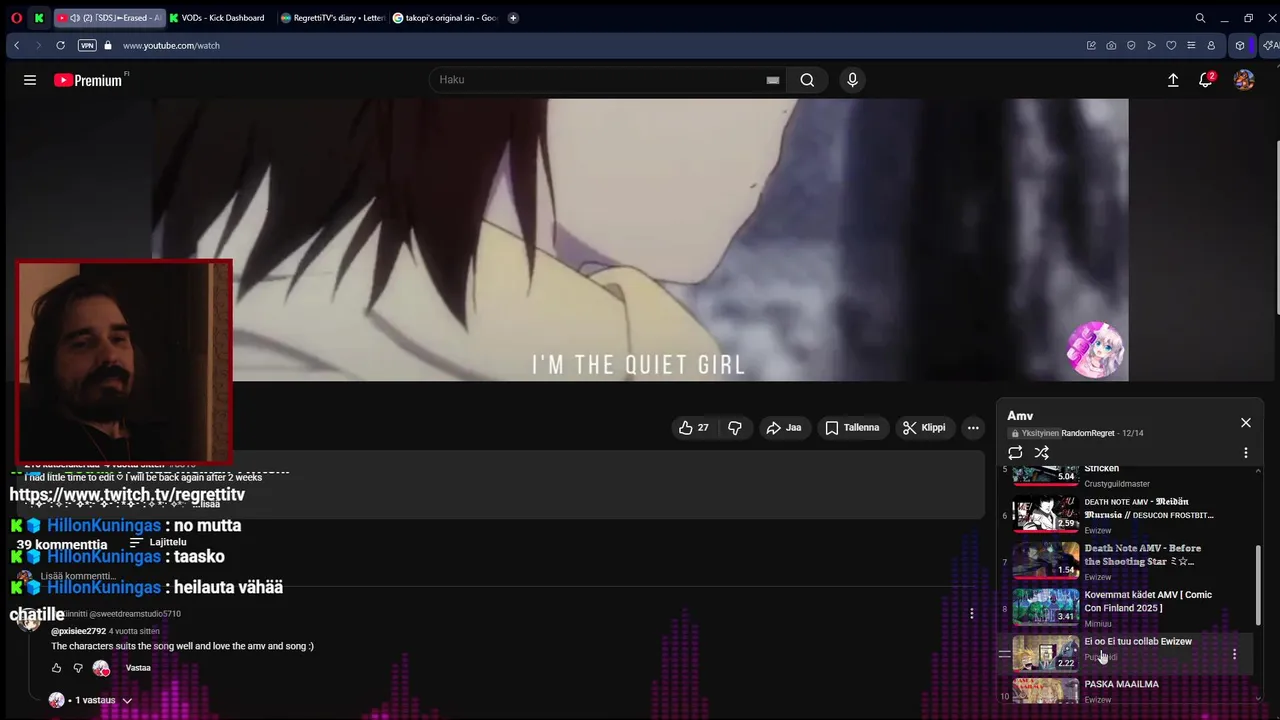Play Death Note AMV Meidän Murusia video
Screen dimensions: 1280x720
[x=1125, y=515]
